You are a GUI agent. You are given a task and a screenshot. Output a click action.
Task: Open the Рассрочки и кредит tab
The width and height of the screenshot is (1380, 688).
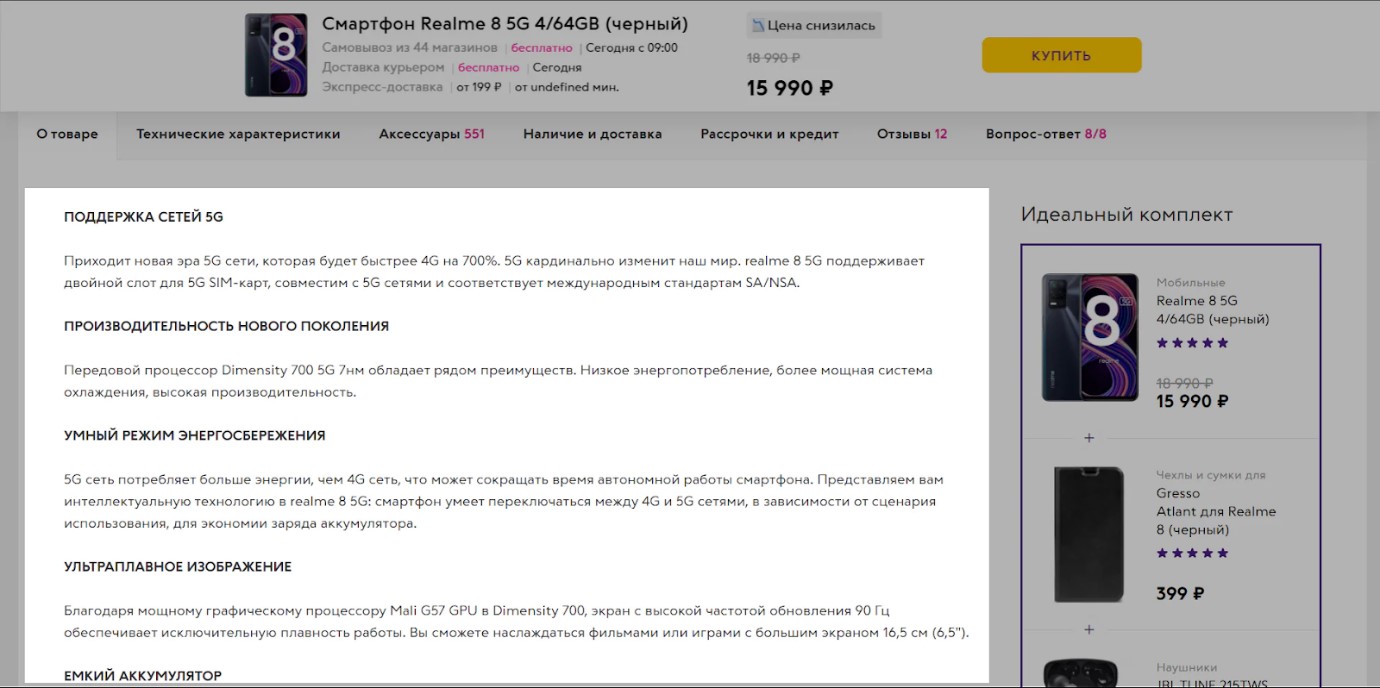769,133
